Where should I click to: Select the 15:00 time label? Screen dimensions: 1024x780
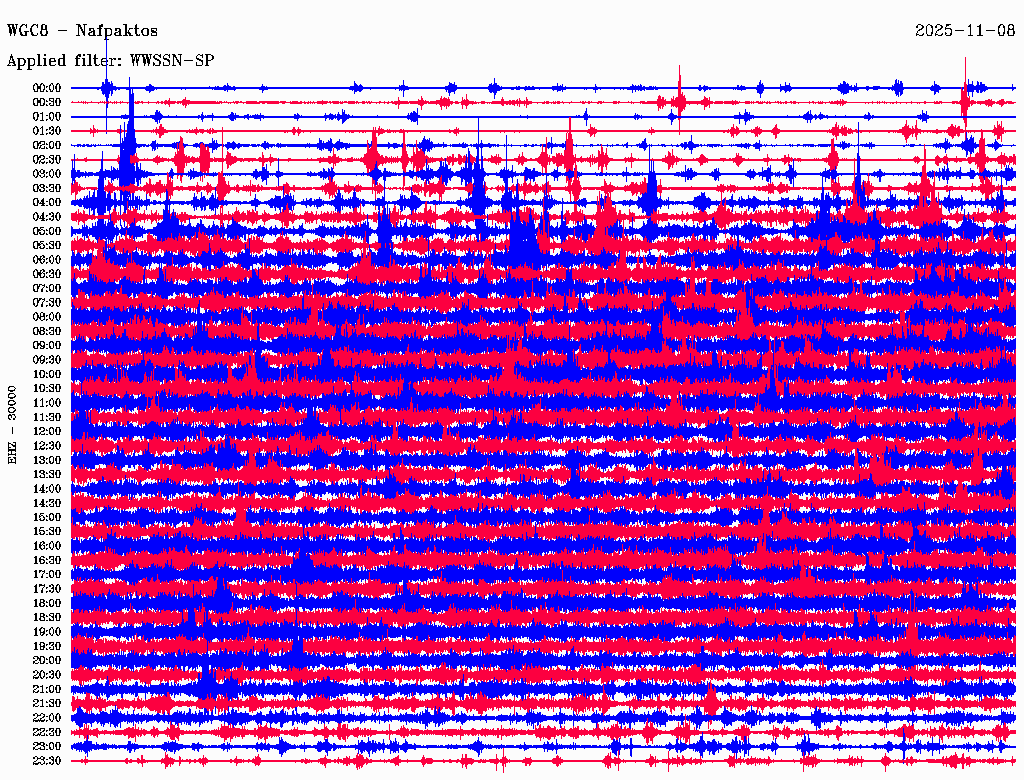tap(47, 517)
